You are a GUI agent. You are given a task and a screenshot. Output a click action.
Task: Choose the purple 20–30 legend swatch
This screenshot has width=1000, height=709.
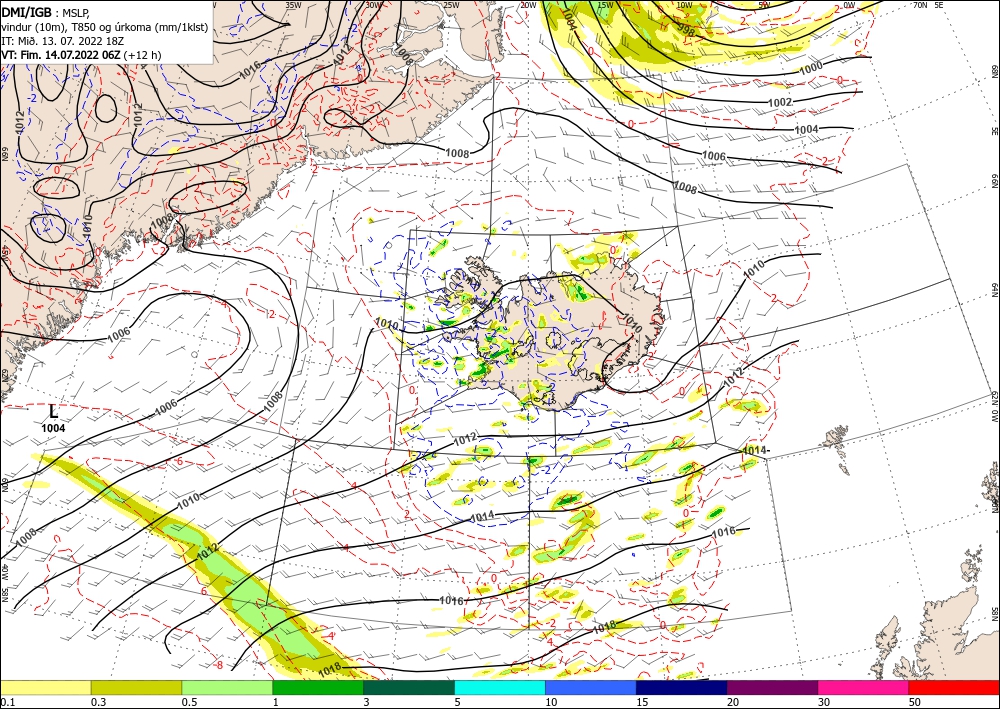point(772,687)
